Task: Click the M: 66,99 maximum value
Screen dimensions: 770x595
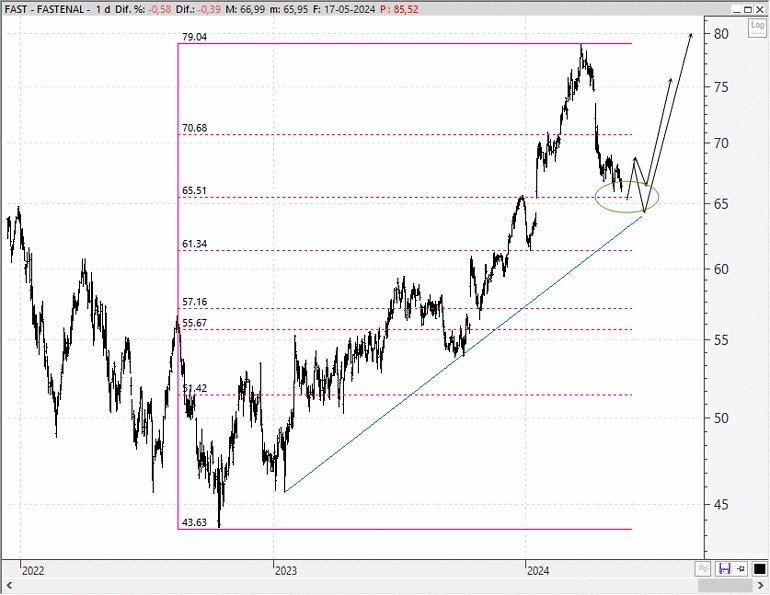Action: pos(245,9)
